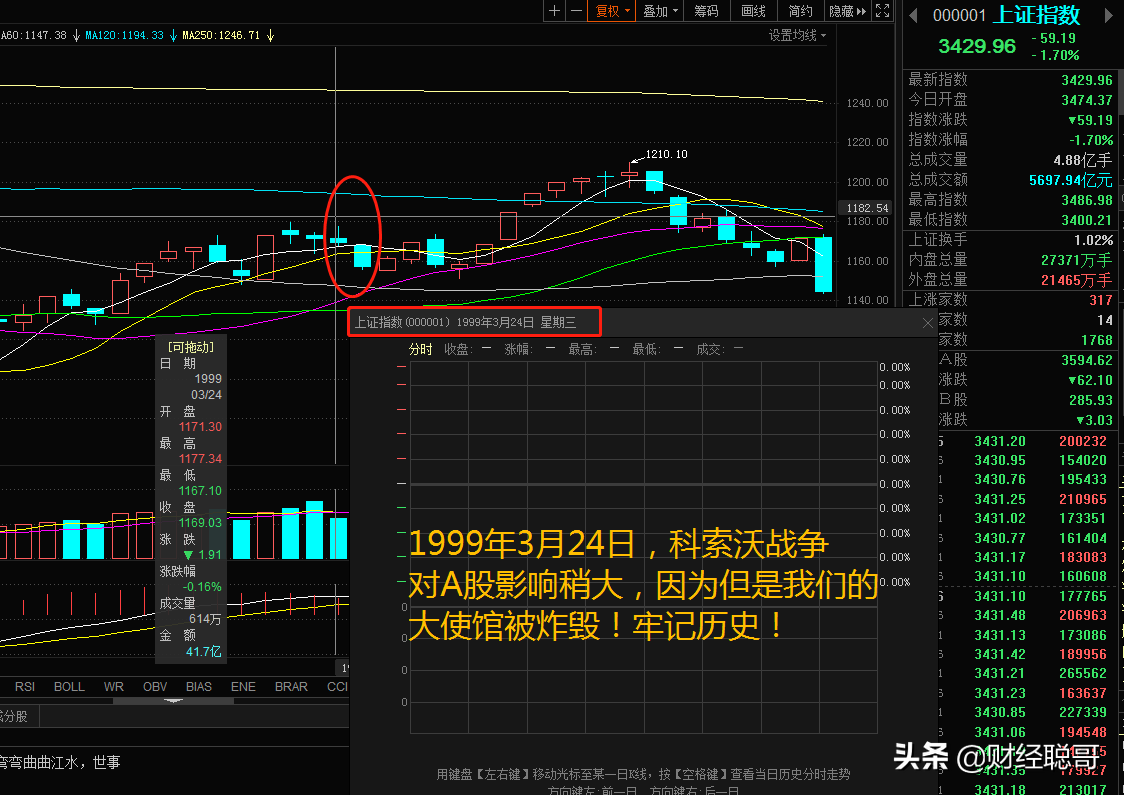
Task: Click B股 value 285.93
Action: click(x=1091, y=400)
